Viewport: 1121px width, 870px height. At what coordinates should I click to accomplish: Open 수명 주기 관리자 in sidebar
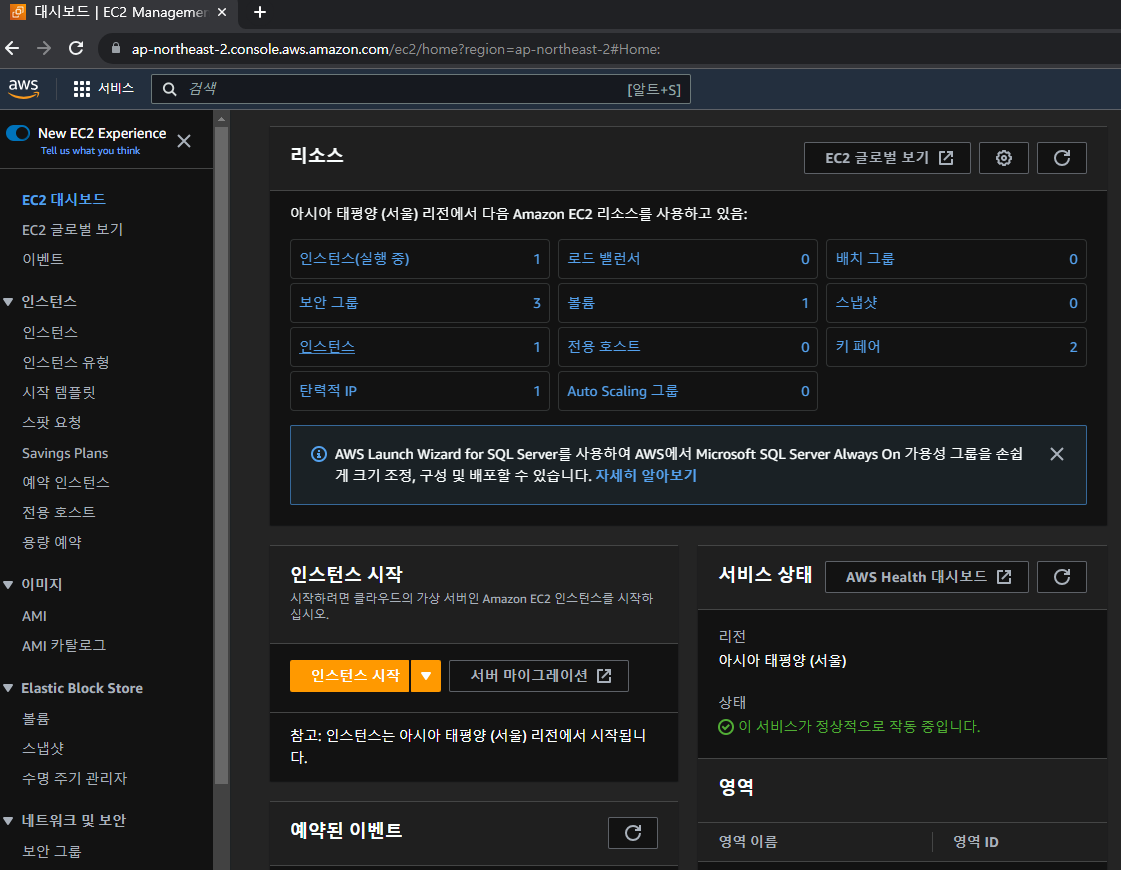[x=74, y=778]
